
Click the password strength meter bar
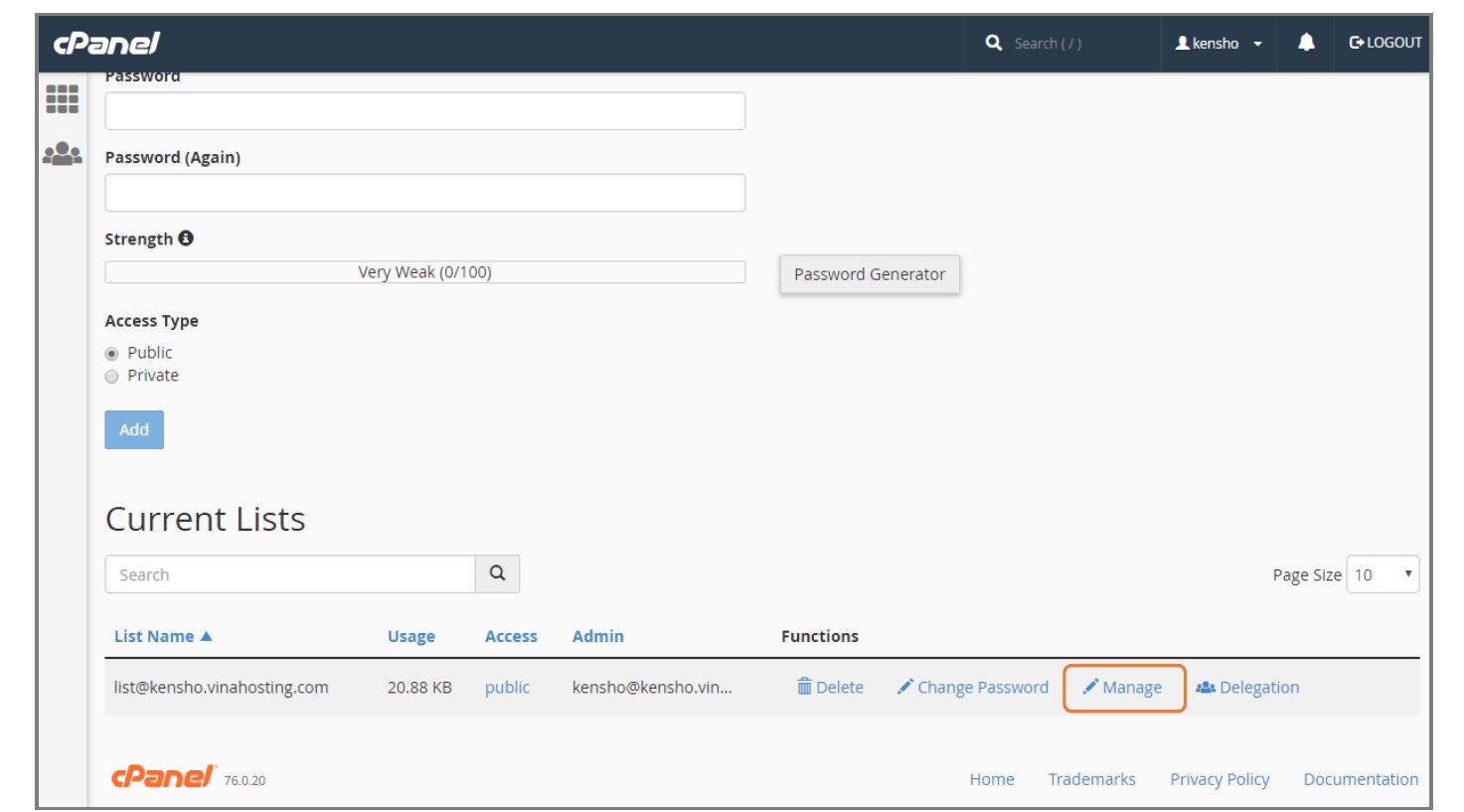pyautogui.click(x=425, y=272)
